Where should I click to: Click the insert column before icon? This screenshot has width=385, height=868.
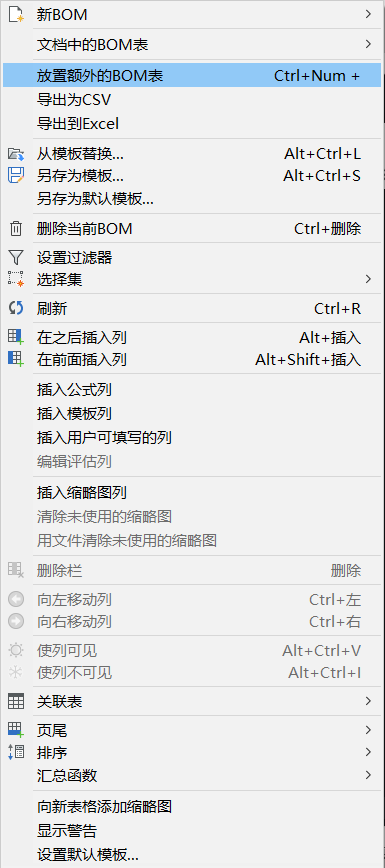pyautogui.click(x=16, y=359)
